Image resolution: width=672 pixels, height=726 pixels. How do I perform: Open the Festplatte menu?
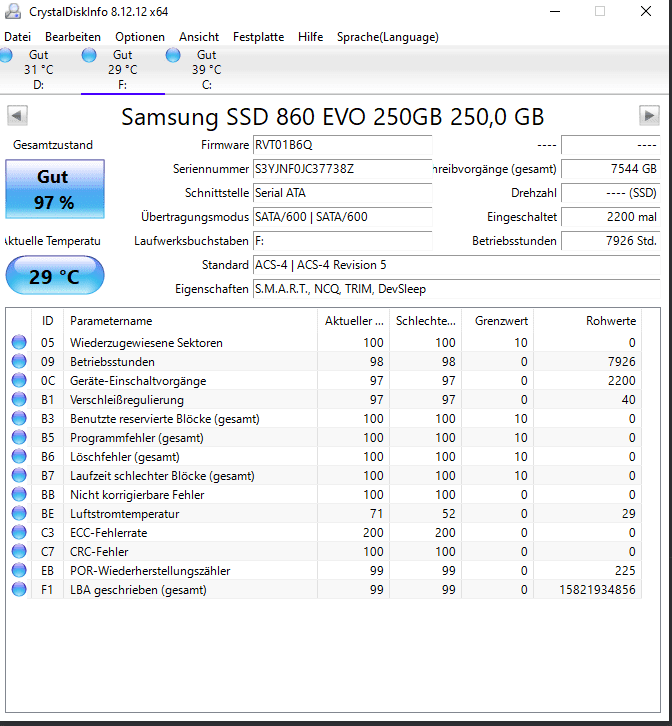coord(258,37)
